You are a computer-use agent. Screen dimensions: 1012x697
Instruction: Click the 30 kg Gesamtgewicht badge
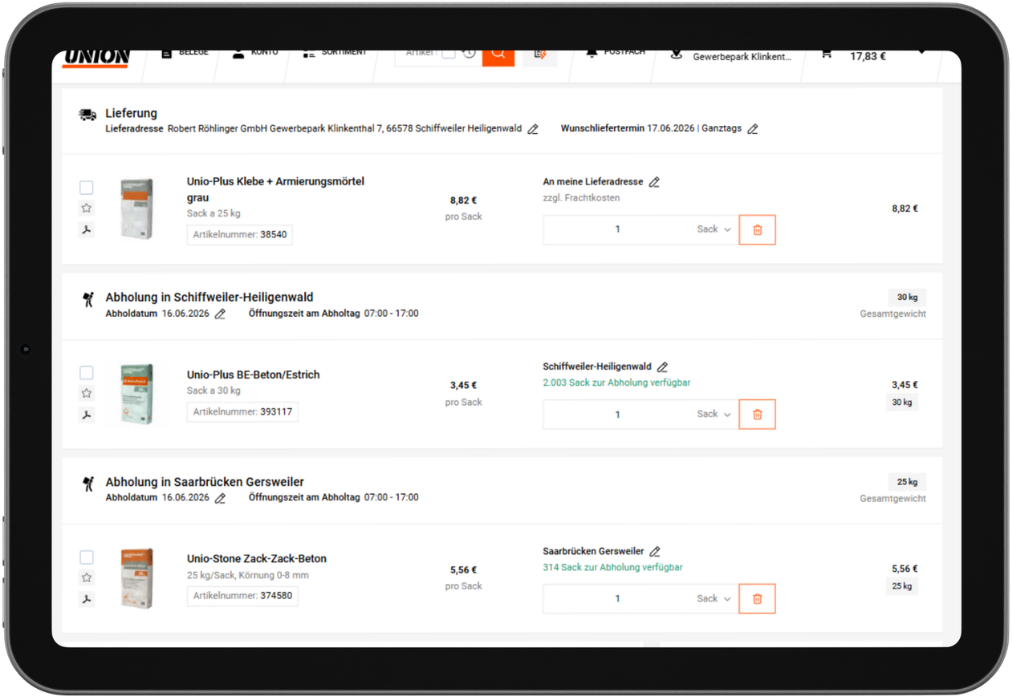[907, 298]
